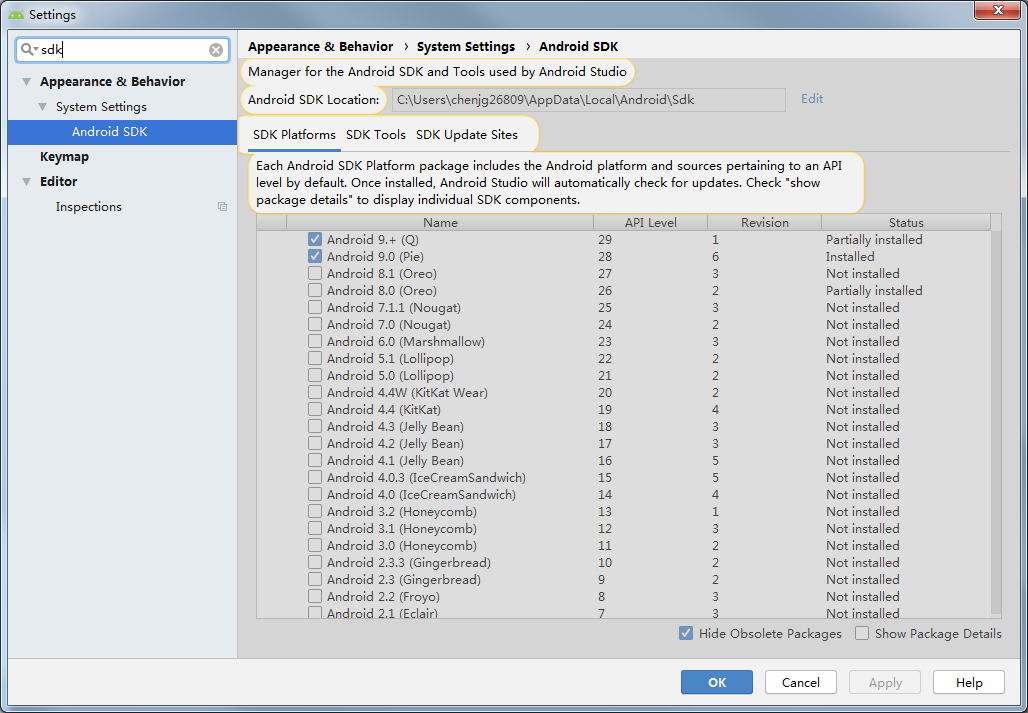The width and height of the screenshot is (1028, 713).
Task: Select the Android 4.0.3 (IceCreamSandwich) row
Action: pyautogui.click(x=623, y=478)
